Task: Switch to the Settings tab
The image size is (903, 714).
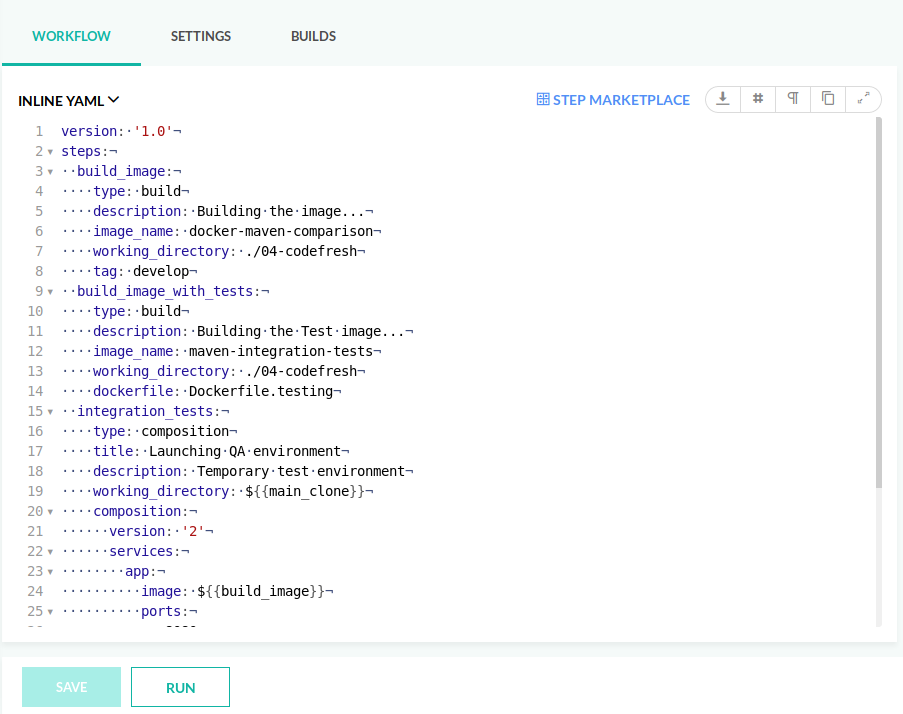Action: pos(200,36)
